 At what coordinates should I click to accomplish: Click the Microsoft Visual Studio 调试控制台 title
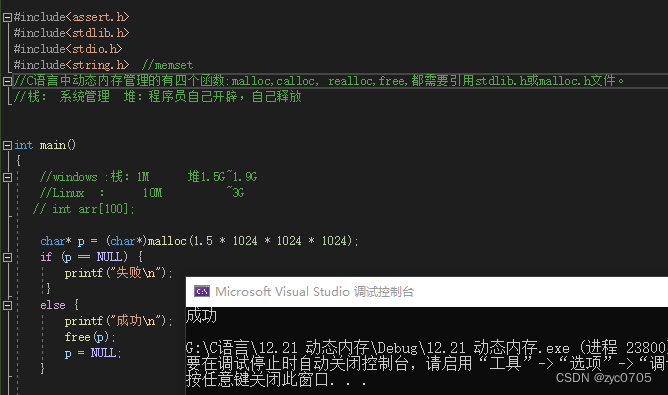pyautogui.click(x=315, y=292)
